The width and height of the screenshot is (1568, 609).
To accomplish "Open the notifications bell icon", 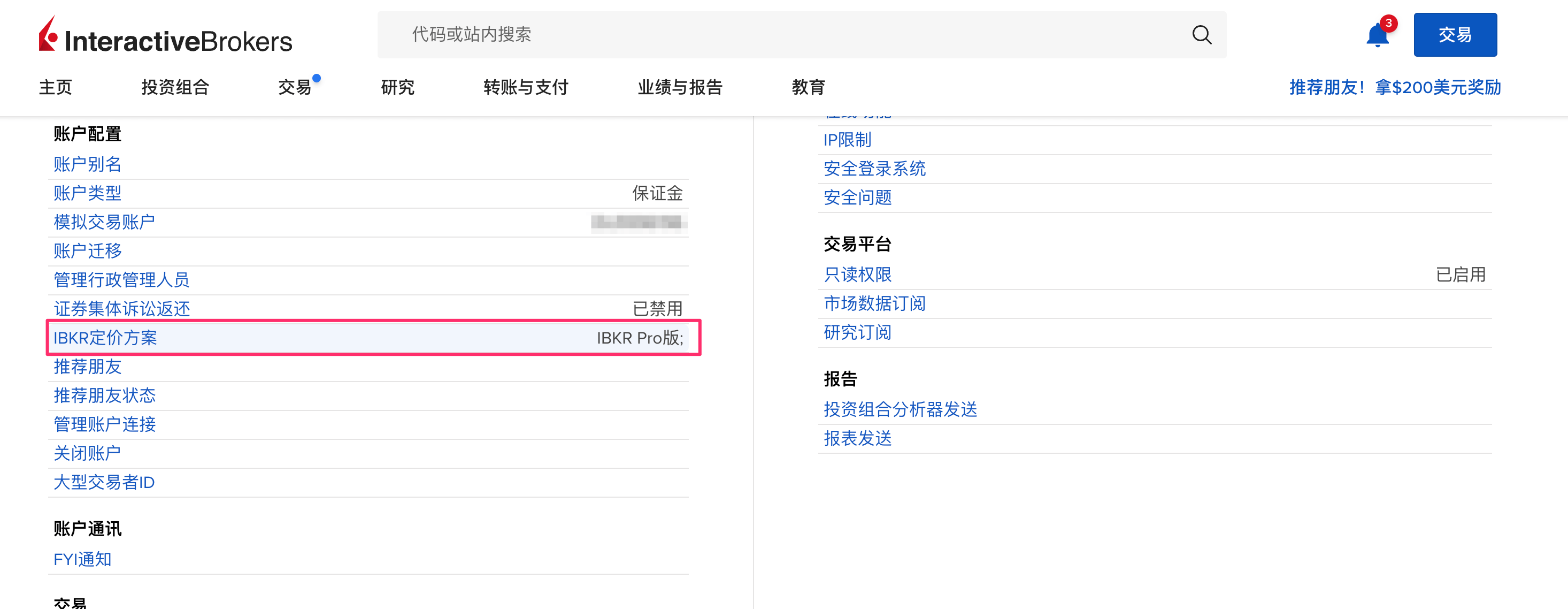I will click(x=1377, y=35).
